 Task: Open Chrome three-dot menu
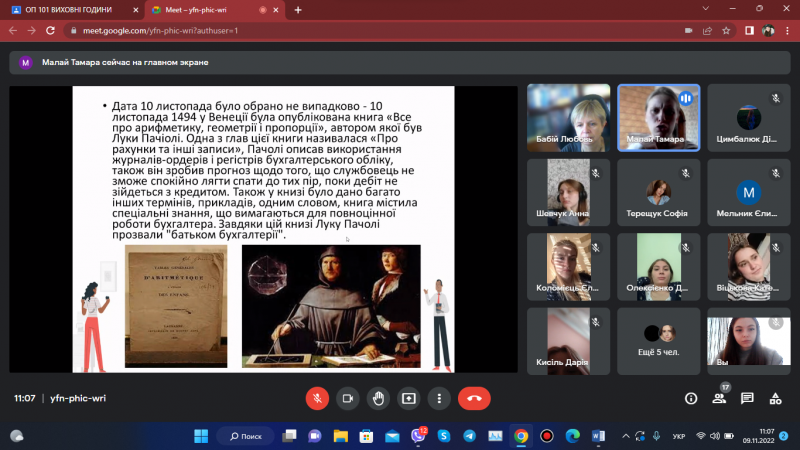tap(788, 31)
